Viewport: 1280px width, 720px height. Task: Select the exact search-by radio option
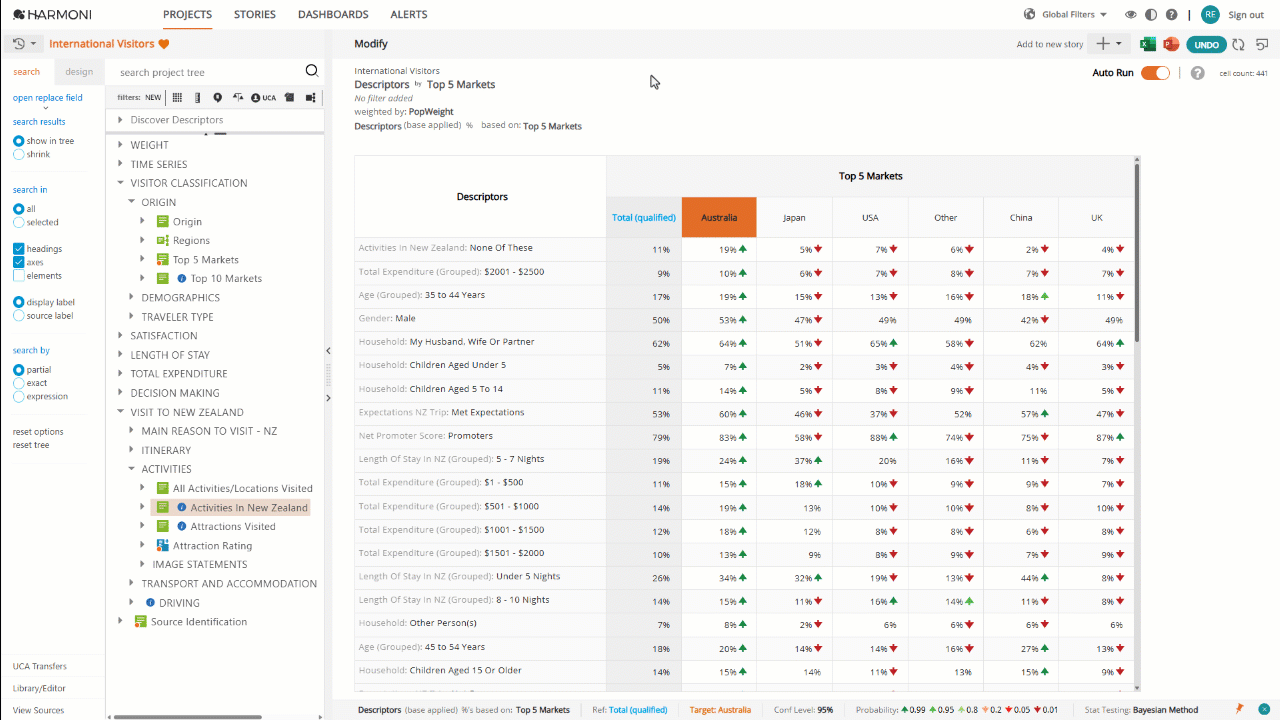pos(19,383)
